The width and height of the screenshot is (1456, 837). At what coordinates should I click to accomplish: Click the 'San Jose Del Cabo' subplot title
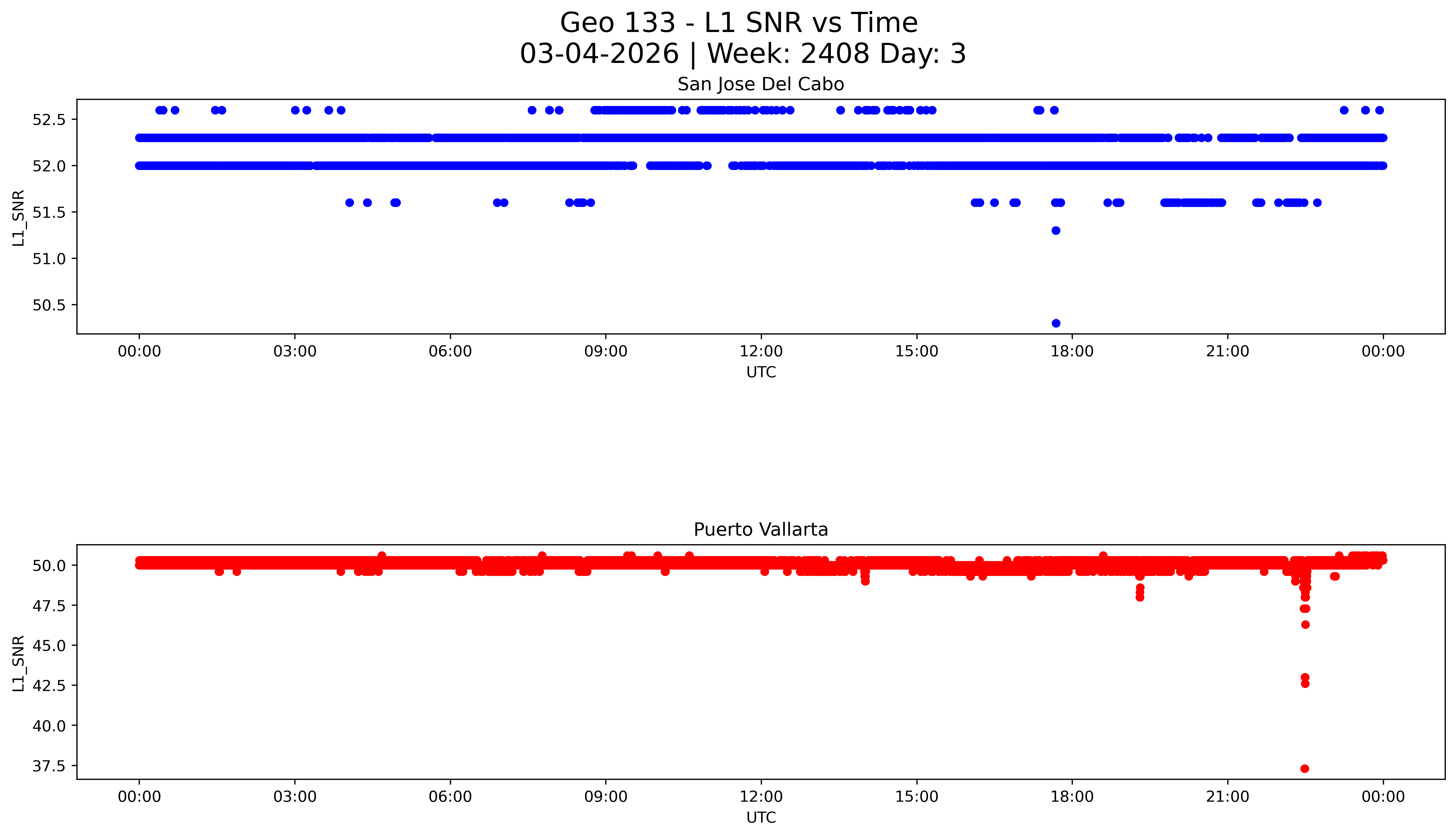760,84
